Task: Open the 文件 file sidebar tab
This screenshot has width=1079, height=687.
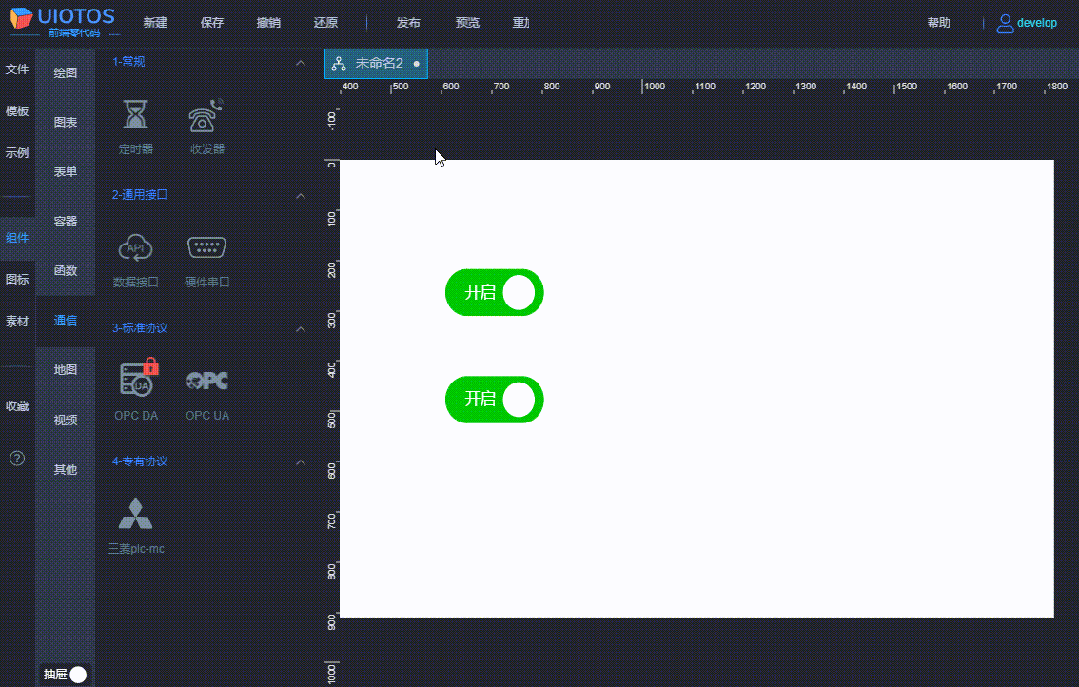Action: (17, 69)
